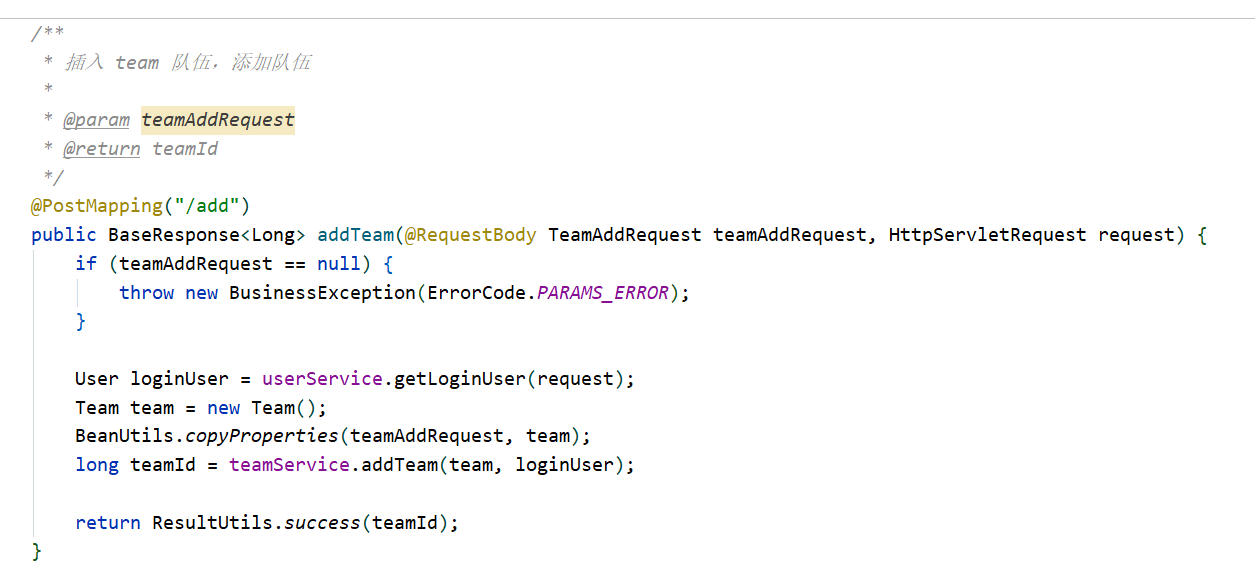Image resolution: width=1255 pixels, height=574 pixels.
Task: Click teamId argument inside success call
Action: point(405,523)
